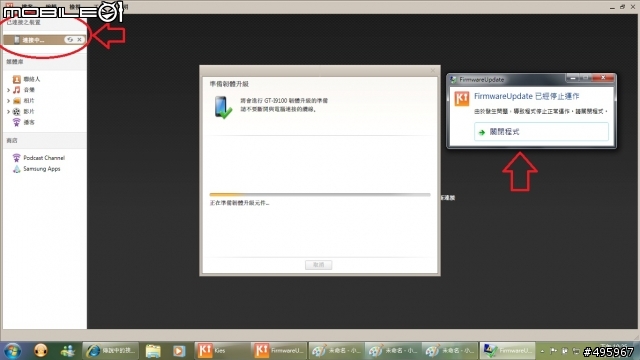Open the 編輯 menu in Kies
The height and width of the screenshot is (360, 640).
51,7
